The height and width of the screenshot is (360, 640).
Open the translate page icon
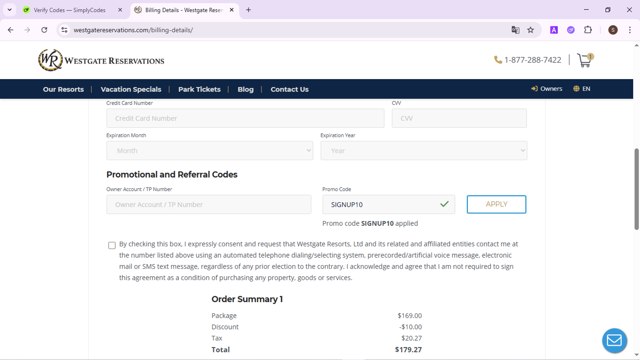[515, 30]
